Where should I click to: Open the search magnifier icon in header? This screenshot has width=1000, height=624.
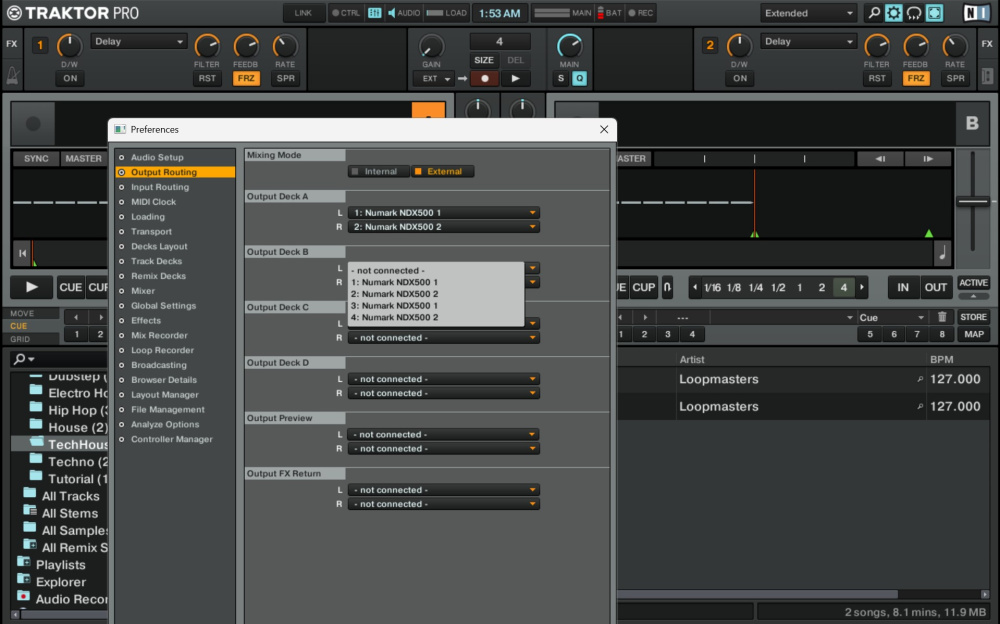[x=874, y=13]
